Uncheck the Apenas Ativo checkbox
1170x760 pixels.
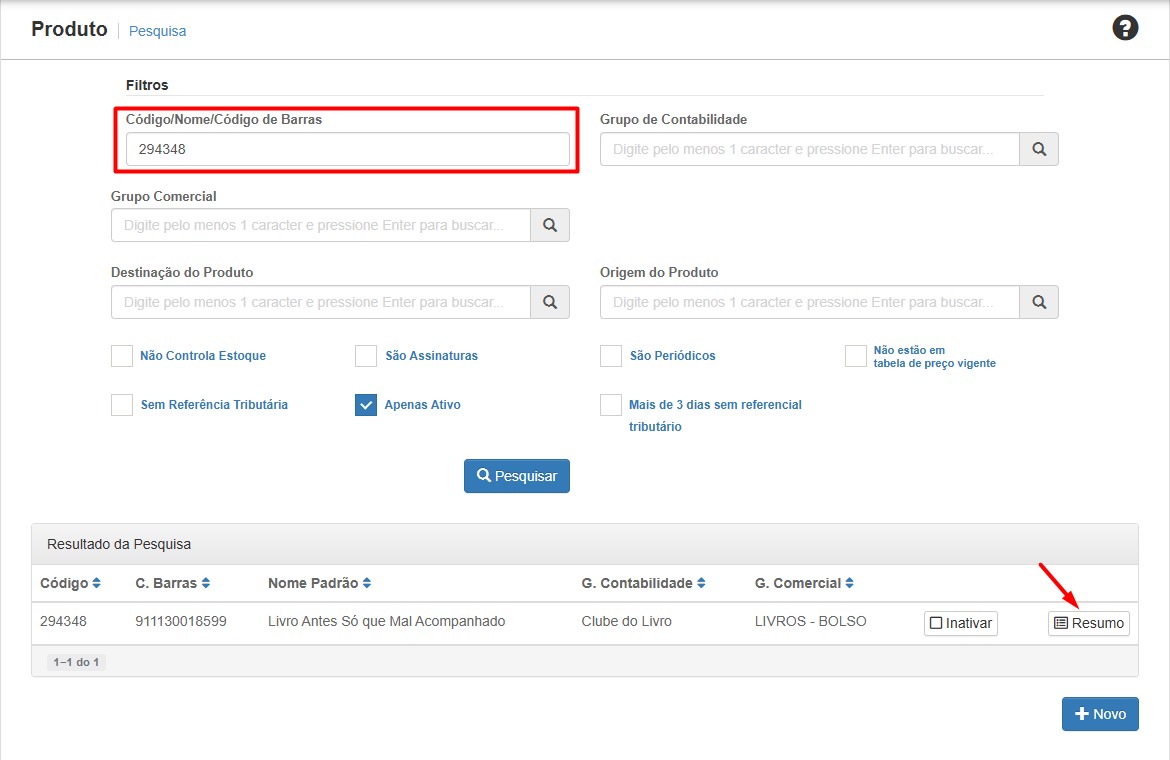[x=366, y=405]
